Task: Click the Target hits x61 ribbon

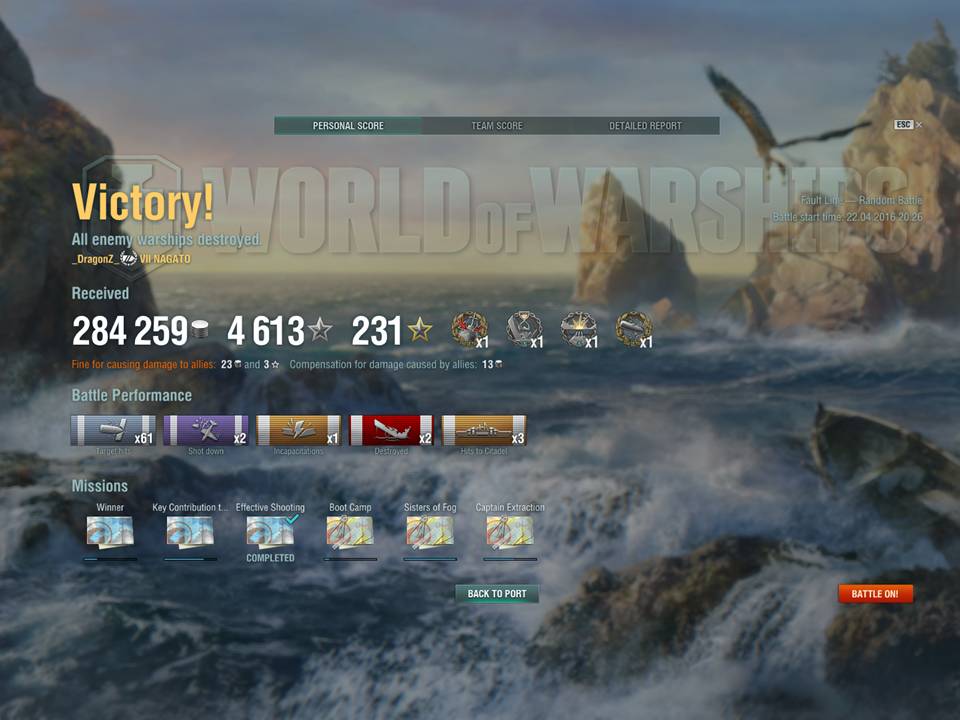Action: [113, 430]
